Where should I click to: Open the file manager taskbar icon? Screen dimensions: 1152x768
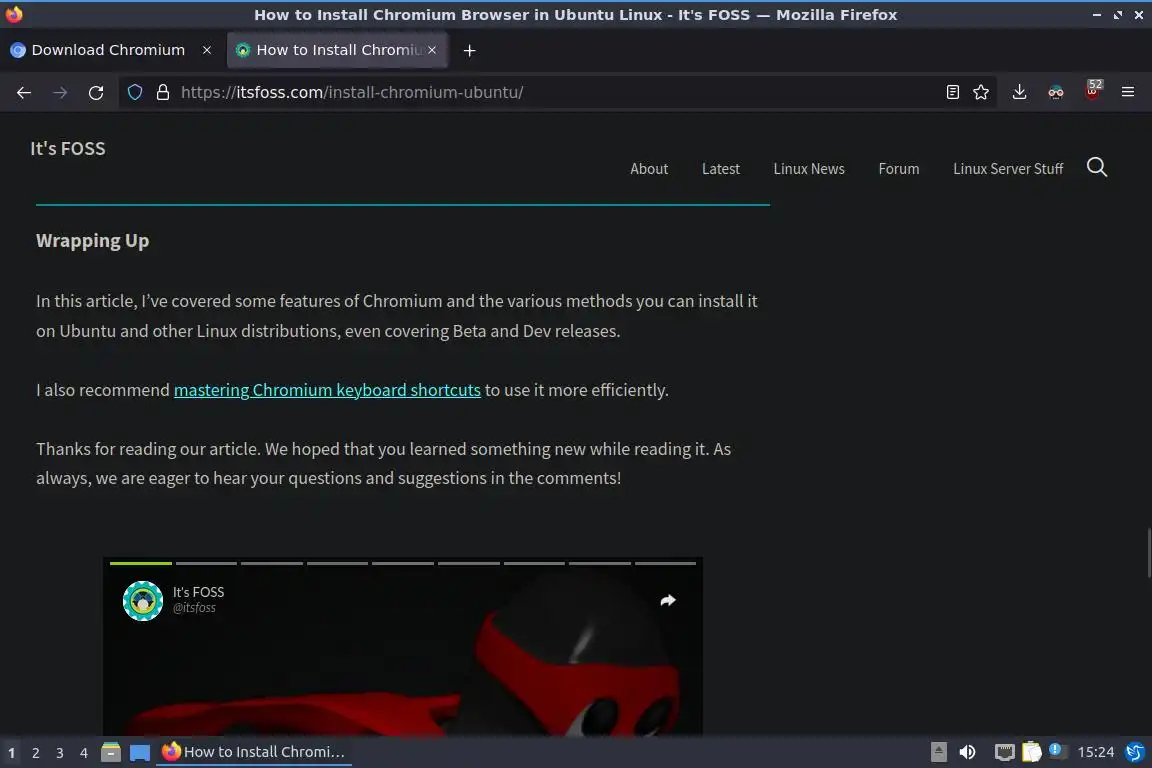point(111,753)
